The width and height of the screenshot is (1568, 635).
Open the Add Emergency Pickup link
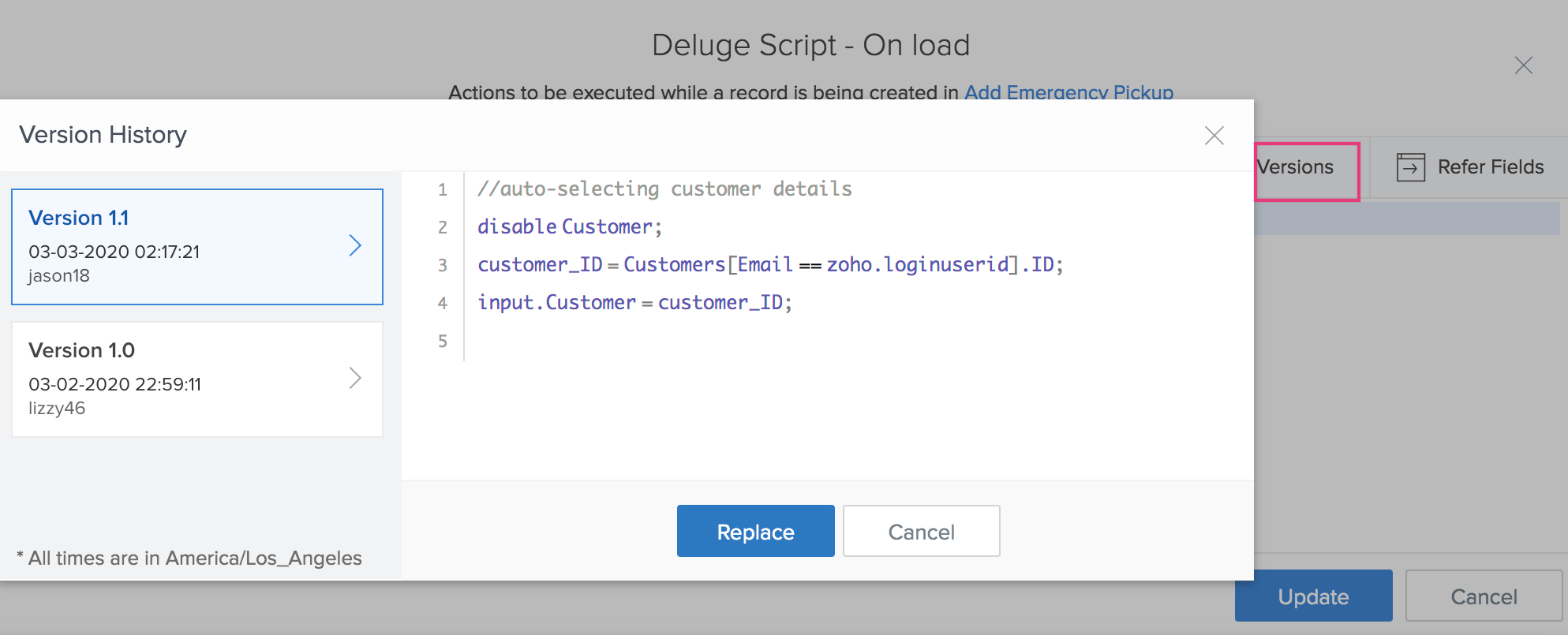(x=1068, y=92)
